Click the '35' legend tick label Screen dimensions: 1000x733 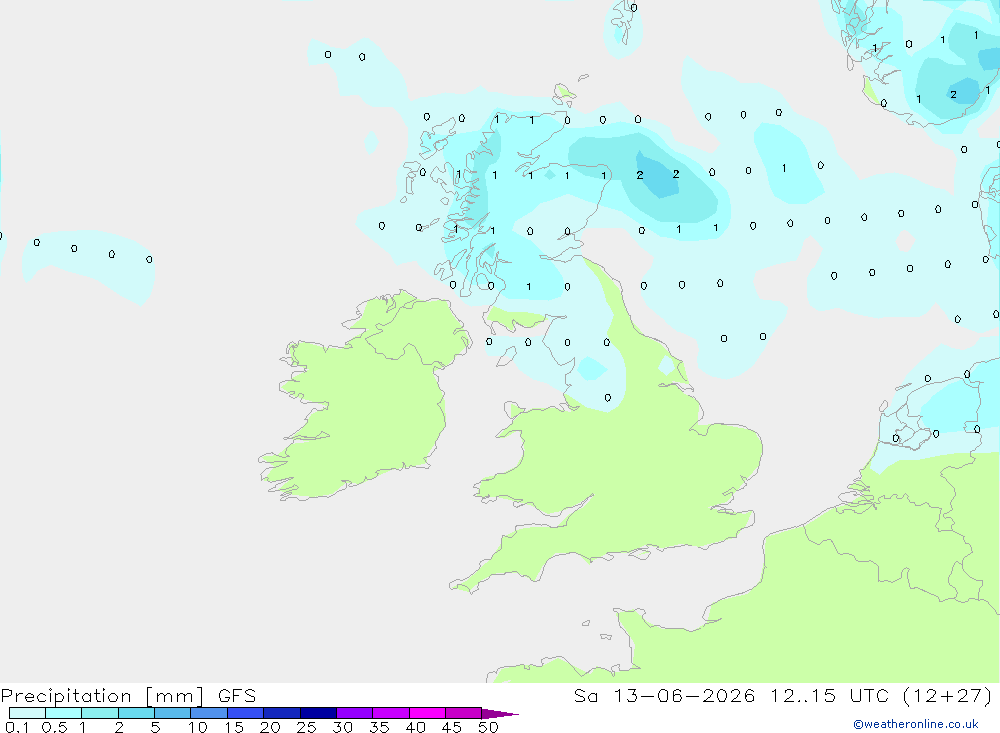379,727
